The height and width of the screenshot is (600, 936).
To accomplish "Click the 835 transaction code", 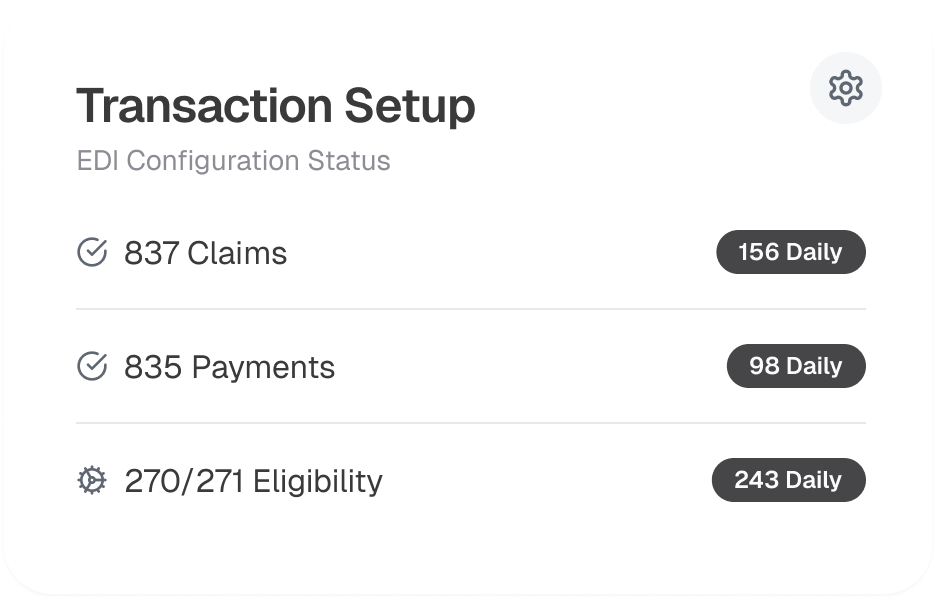I will pyautogui.click(x=152, y=367).
